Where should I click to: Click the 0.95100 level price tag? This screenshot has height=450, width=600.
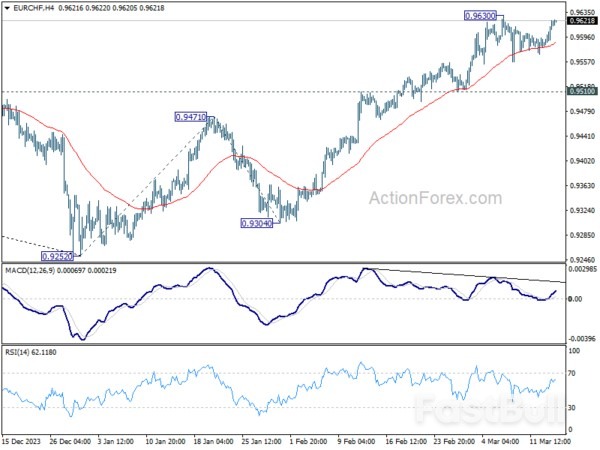[x=582, y=91]
